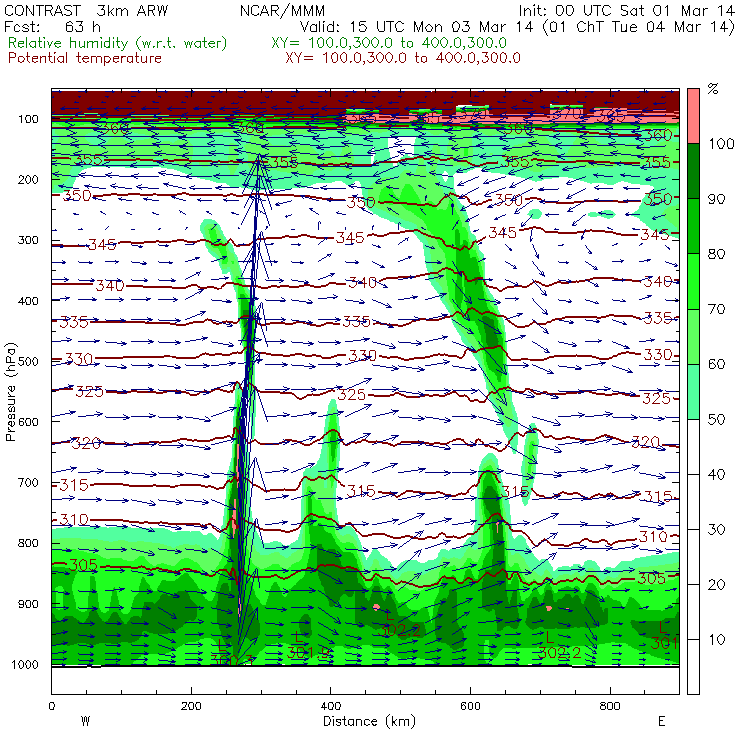
Task: Click the light teal 50-60 legend swatch
Action: click(x=693, y=391)
